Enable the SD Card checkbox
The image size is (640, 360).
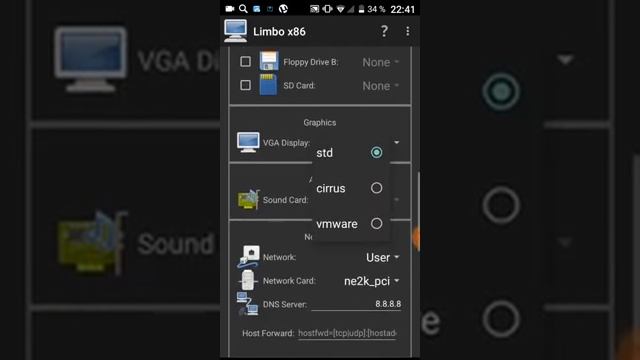pos(245,85)
